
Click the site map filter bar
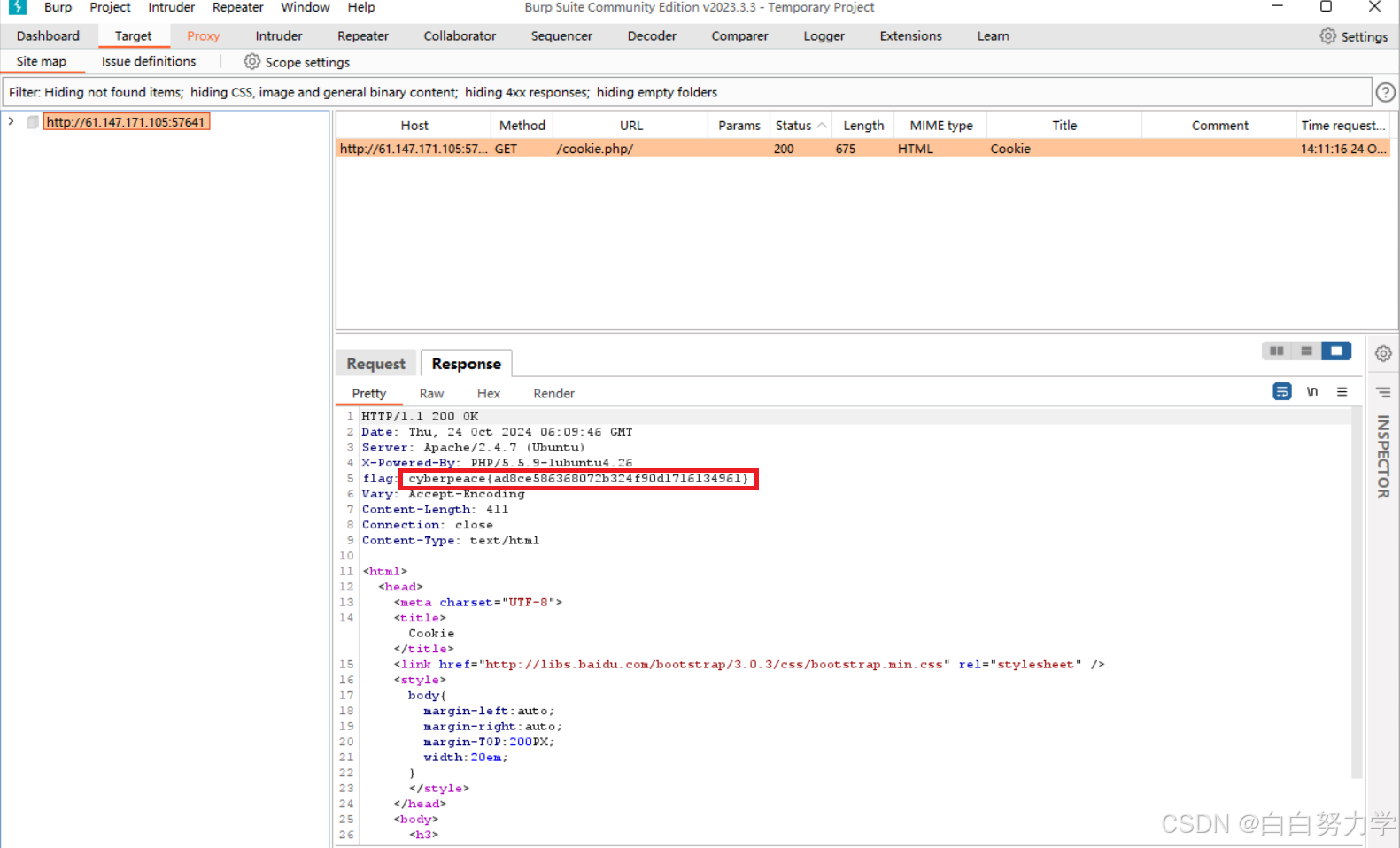click(686, 92)
